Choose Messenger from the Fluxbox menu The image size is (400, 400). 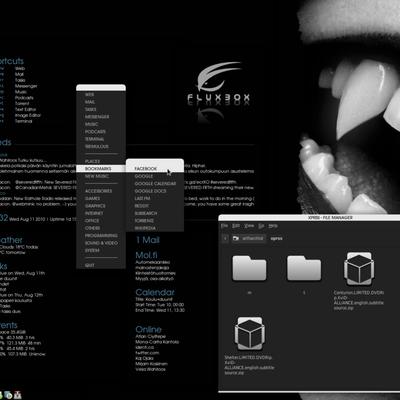point(101,117)
